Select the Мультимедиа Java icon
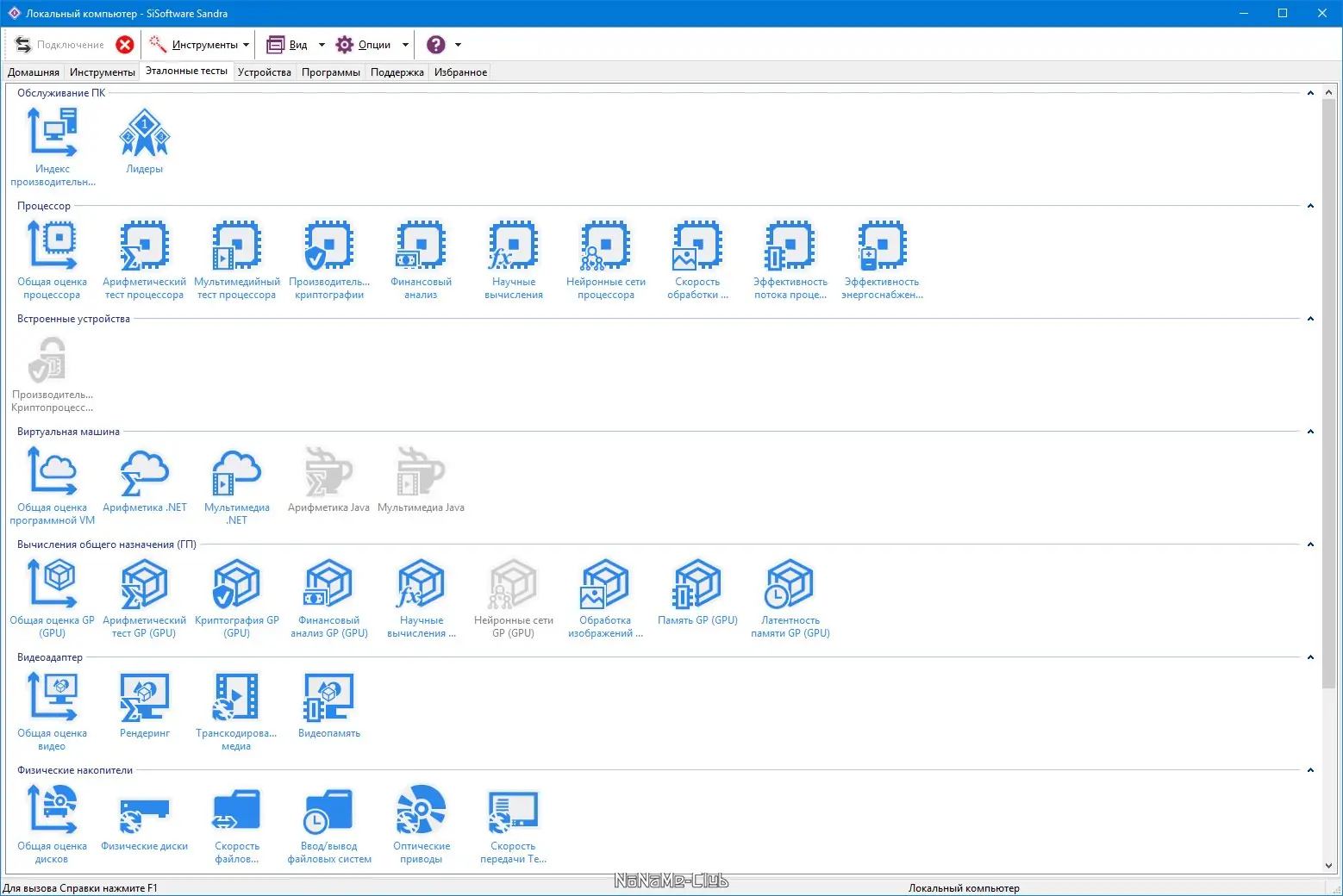Viewport: 1343px width, 896px height. 422,479
